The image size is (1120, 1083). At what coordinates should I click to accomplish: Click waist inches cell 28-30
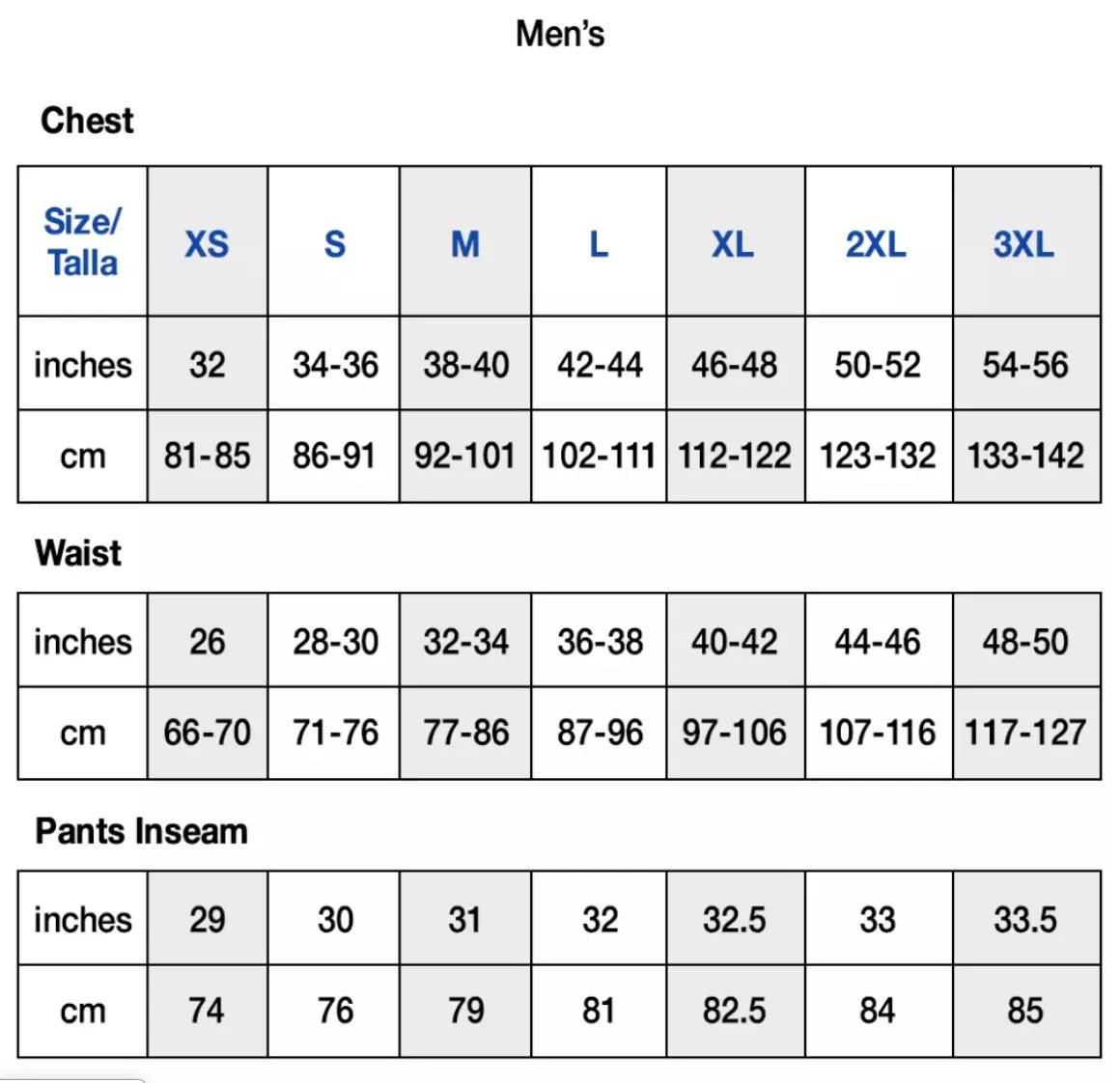(x=333, y=640)
